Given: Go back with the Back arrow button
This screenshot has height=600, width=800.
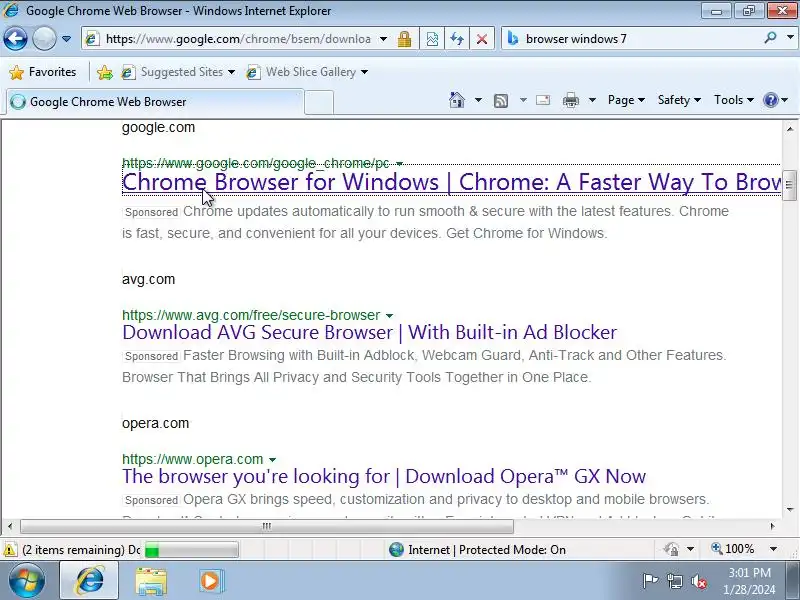Looking at the screenshot, I should (15, 38).
